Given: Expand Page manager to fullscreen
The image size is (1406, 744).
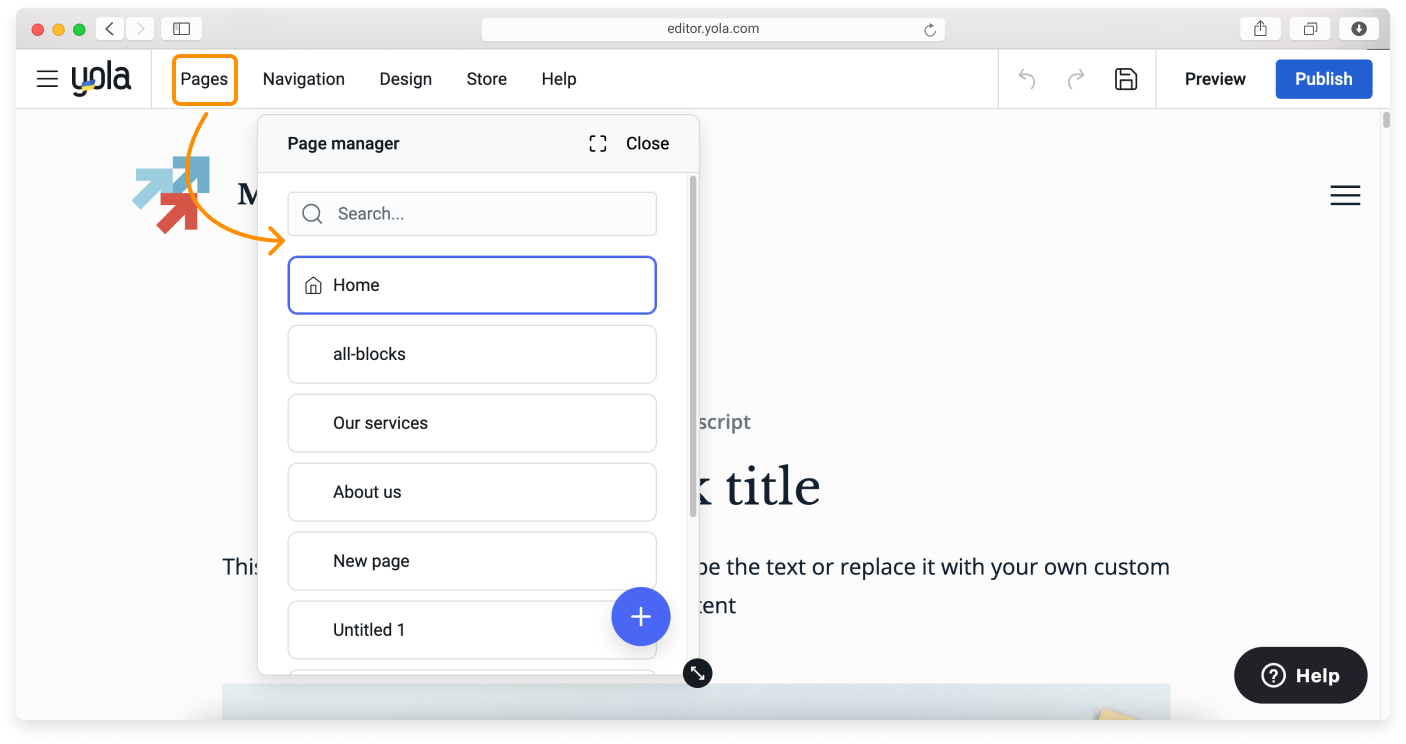Looking at the screenshot, I should [x=598, y=144].
